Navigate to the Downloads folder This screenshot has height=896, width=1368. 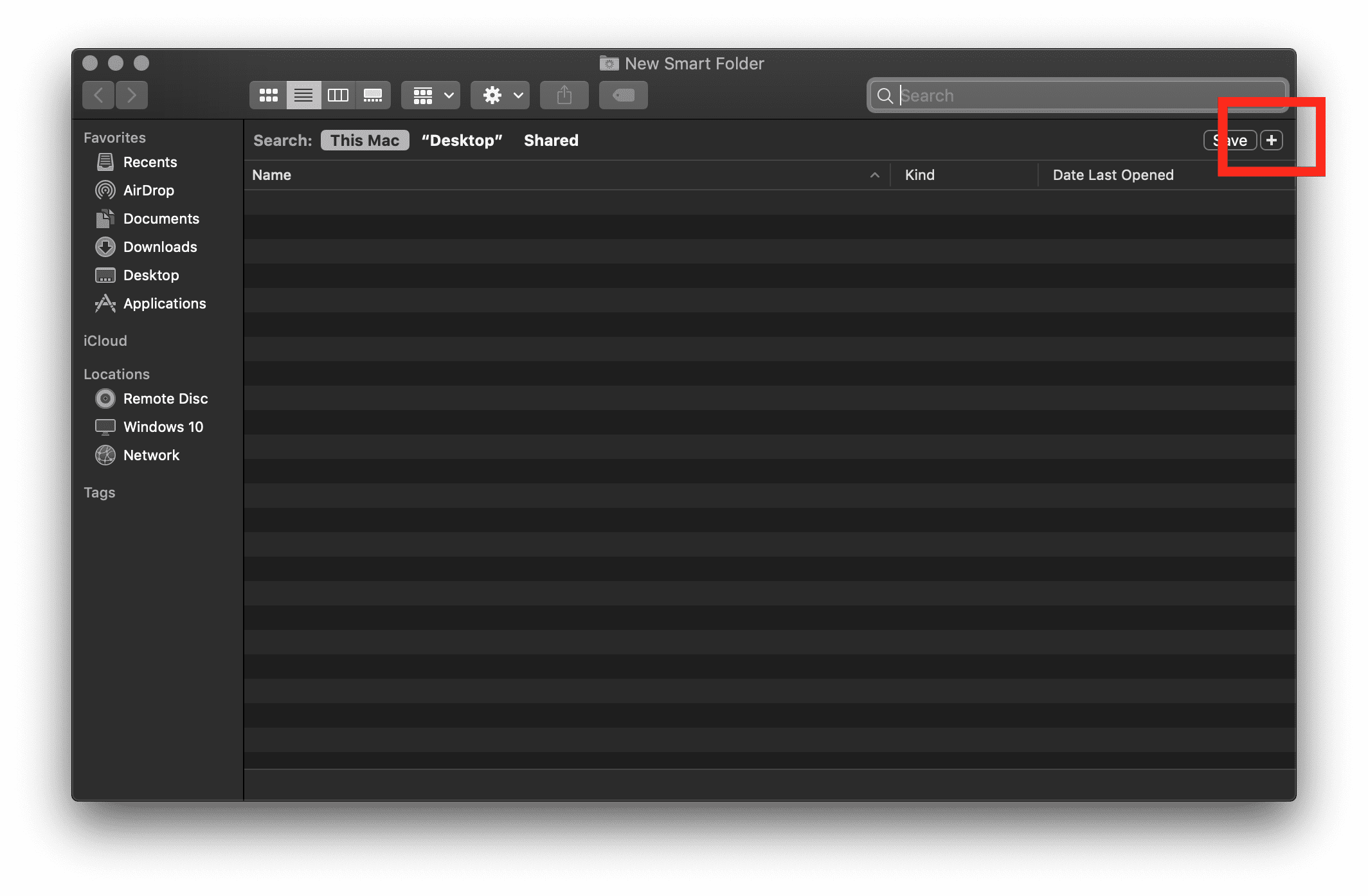160,247
